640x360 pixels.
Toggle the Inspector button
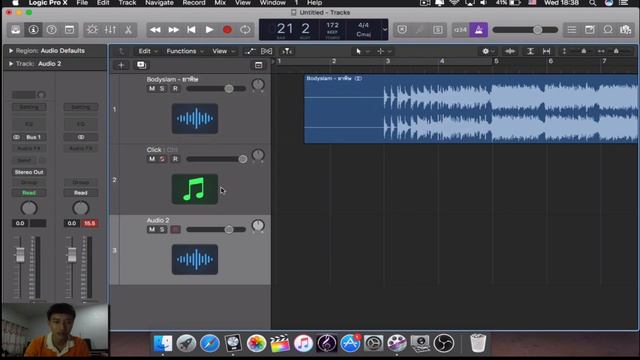(33, 30)
